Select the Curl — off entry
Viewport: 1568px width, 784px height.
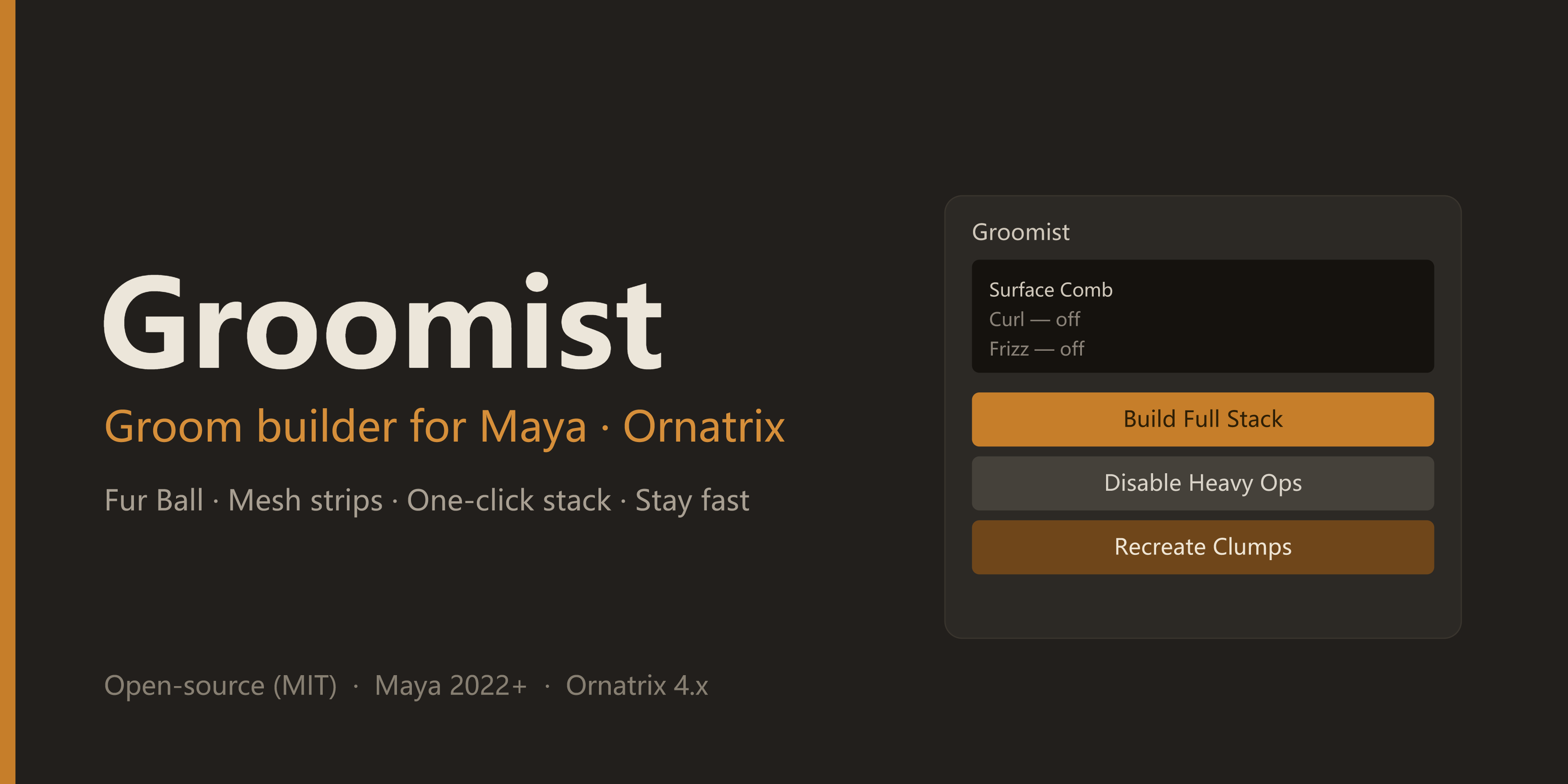click(x=1034, y=319)
